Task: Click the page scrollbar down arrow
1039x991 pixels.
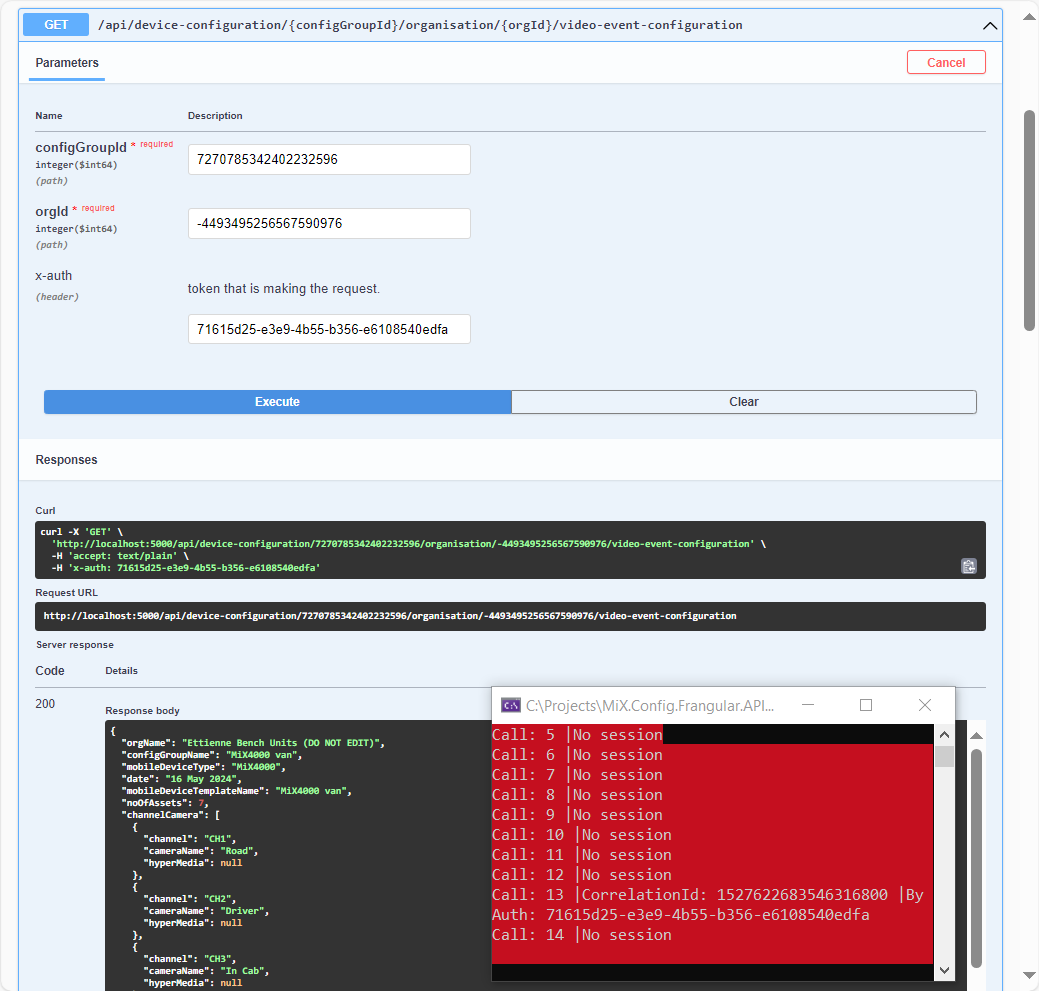Action: coord(1029,975)
